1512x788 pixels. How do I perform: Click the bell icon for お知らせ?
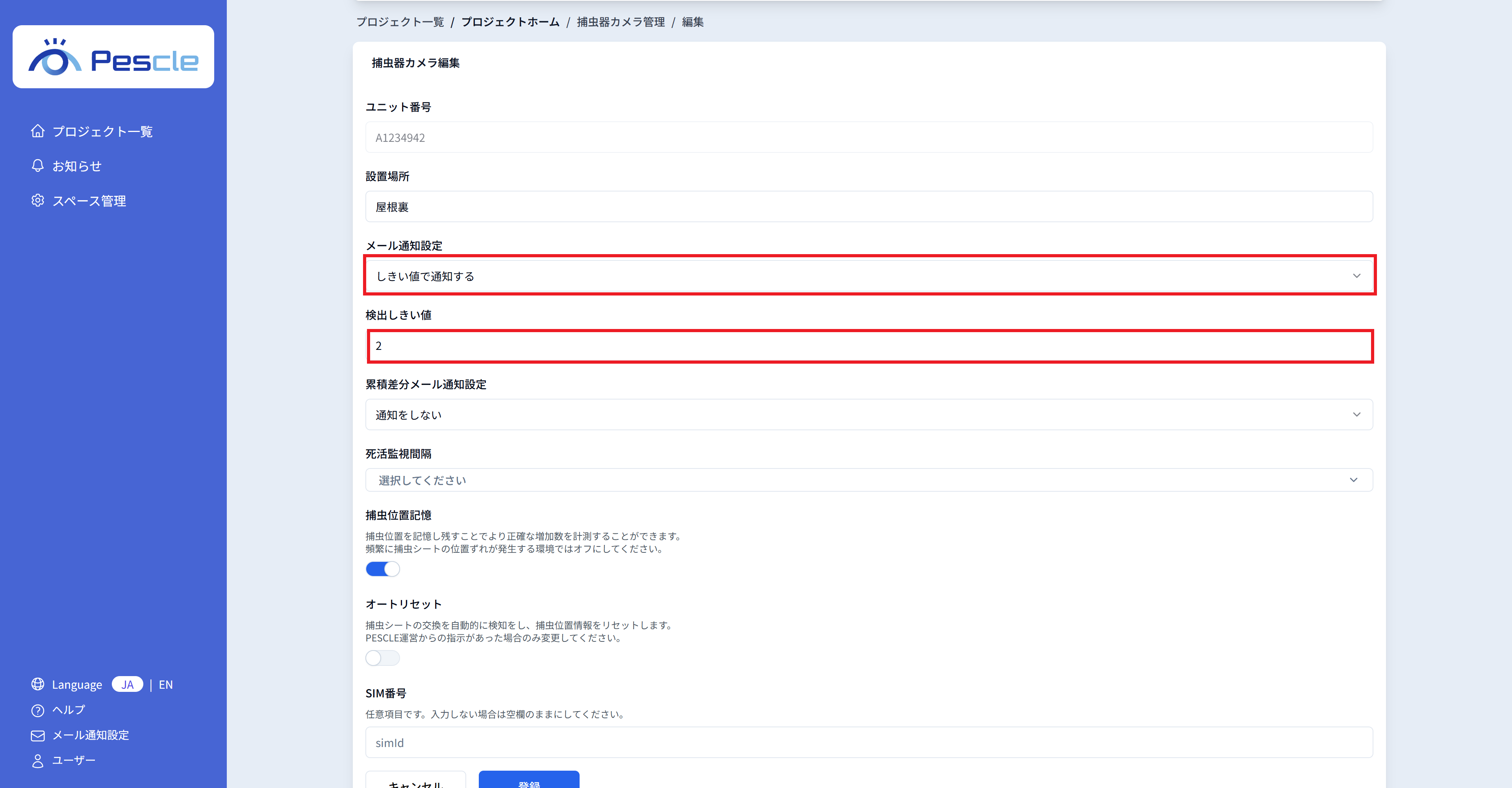tap(37, 165)
